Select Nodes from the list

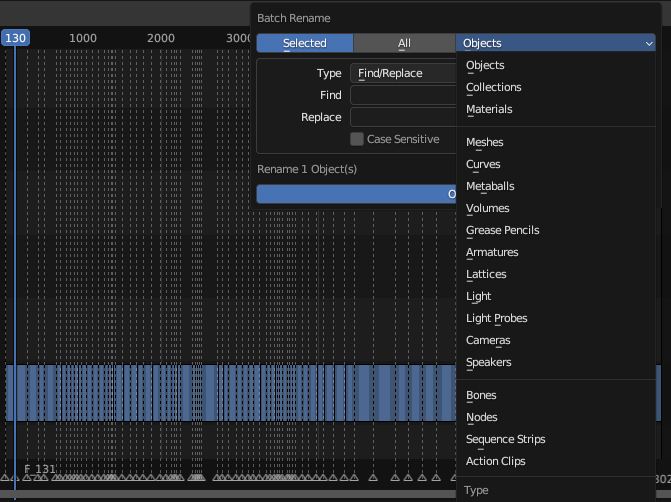click(x=555, y=417)
